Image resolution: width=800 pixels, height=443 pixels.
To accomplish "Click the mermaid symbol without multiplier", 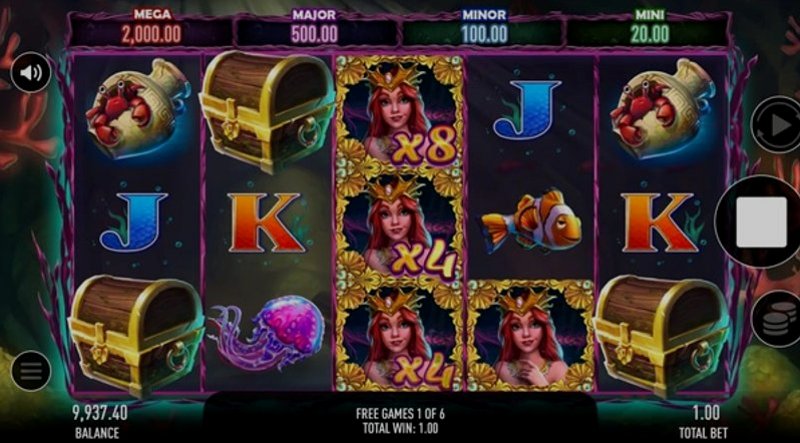I will point(531,336).
